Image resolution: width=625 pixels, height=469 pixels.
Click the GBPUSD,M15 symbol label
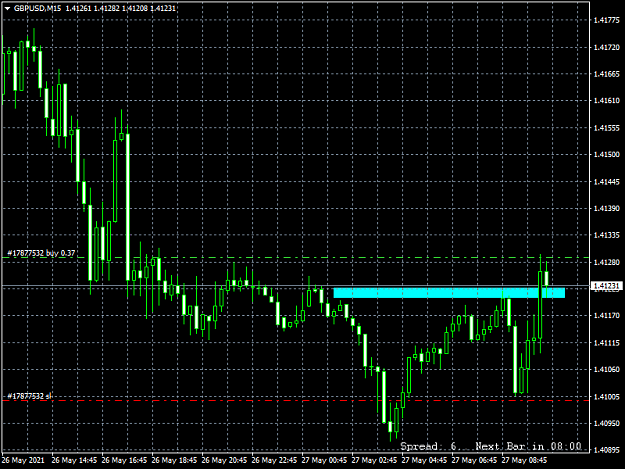tap(37, 8)
